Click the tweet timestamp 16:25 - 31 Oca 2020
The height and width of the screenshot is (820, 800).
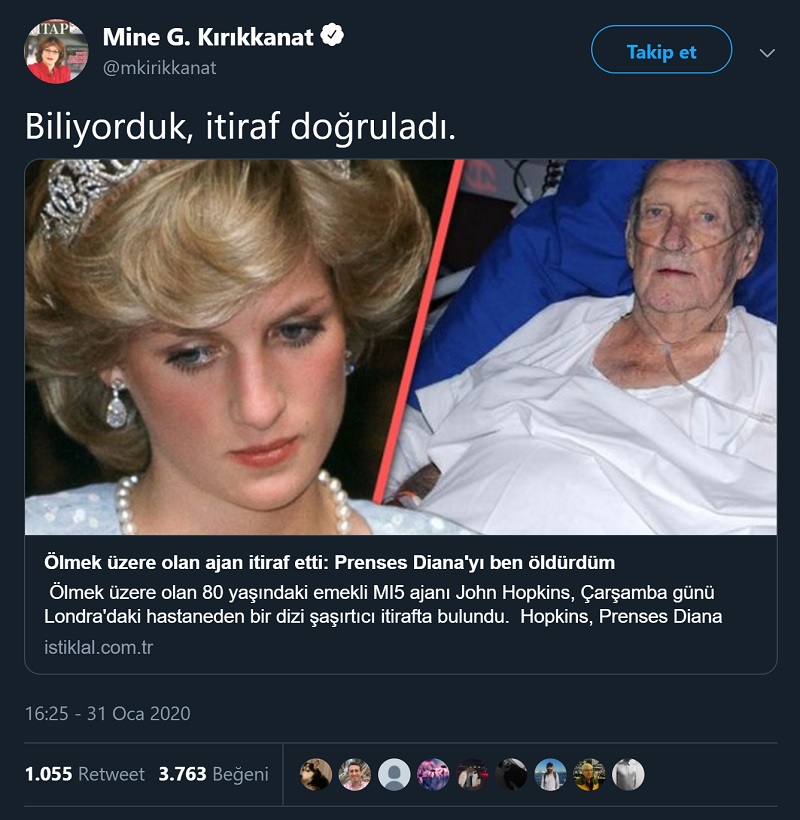[108, 714]
